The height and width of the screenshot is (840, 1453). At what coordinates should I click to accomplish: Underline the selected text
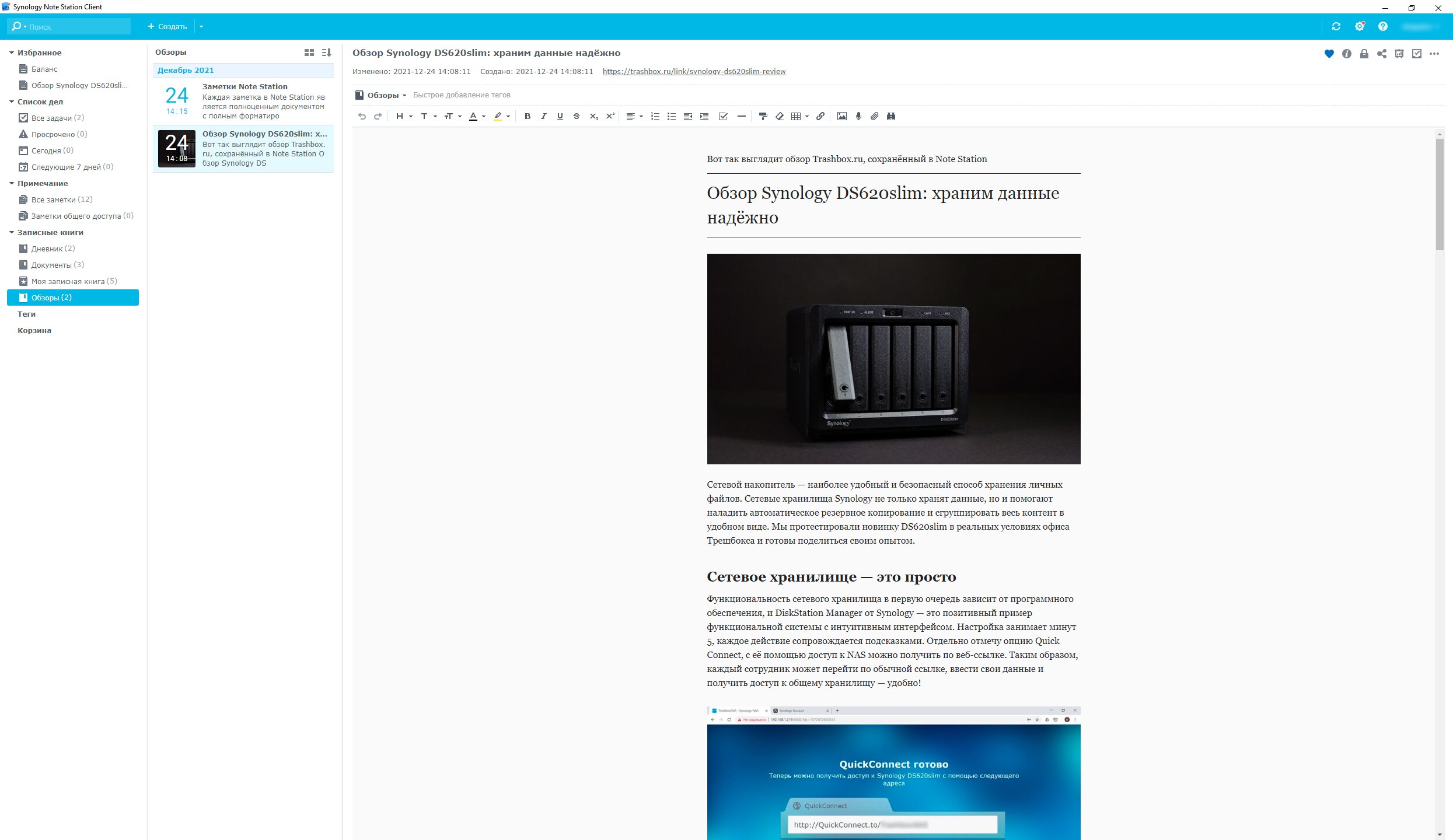(560, 116)
